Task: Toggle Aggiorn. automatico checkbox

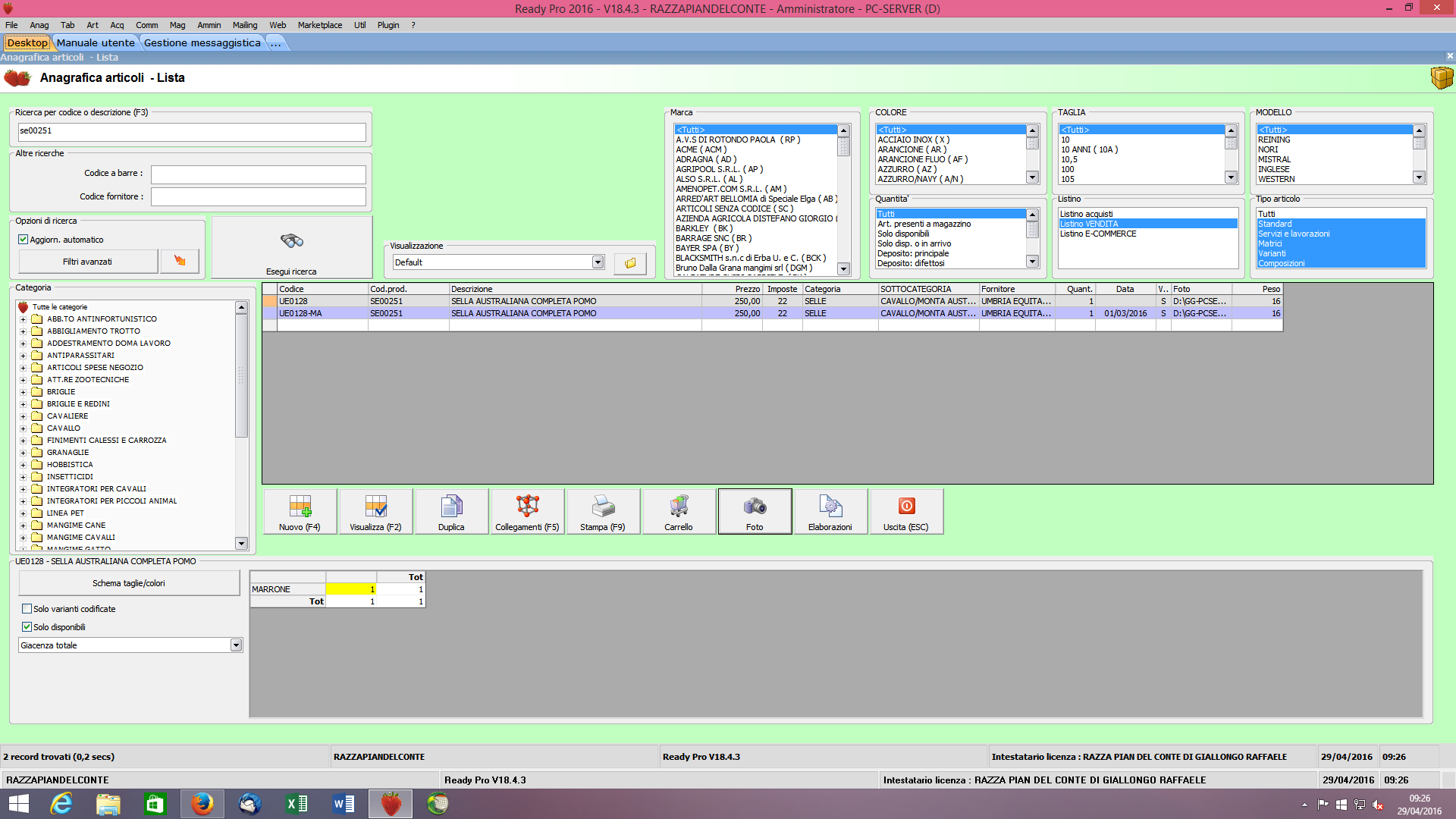Action: pyautogui.click(x=24, y=240)
